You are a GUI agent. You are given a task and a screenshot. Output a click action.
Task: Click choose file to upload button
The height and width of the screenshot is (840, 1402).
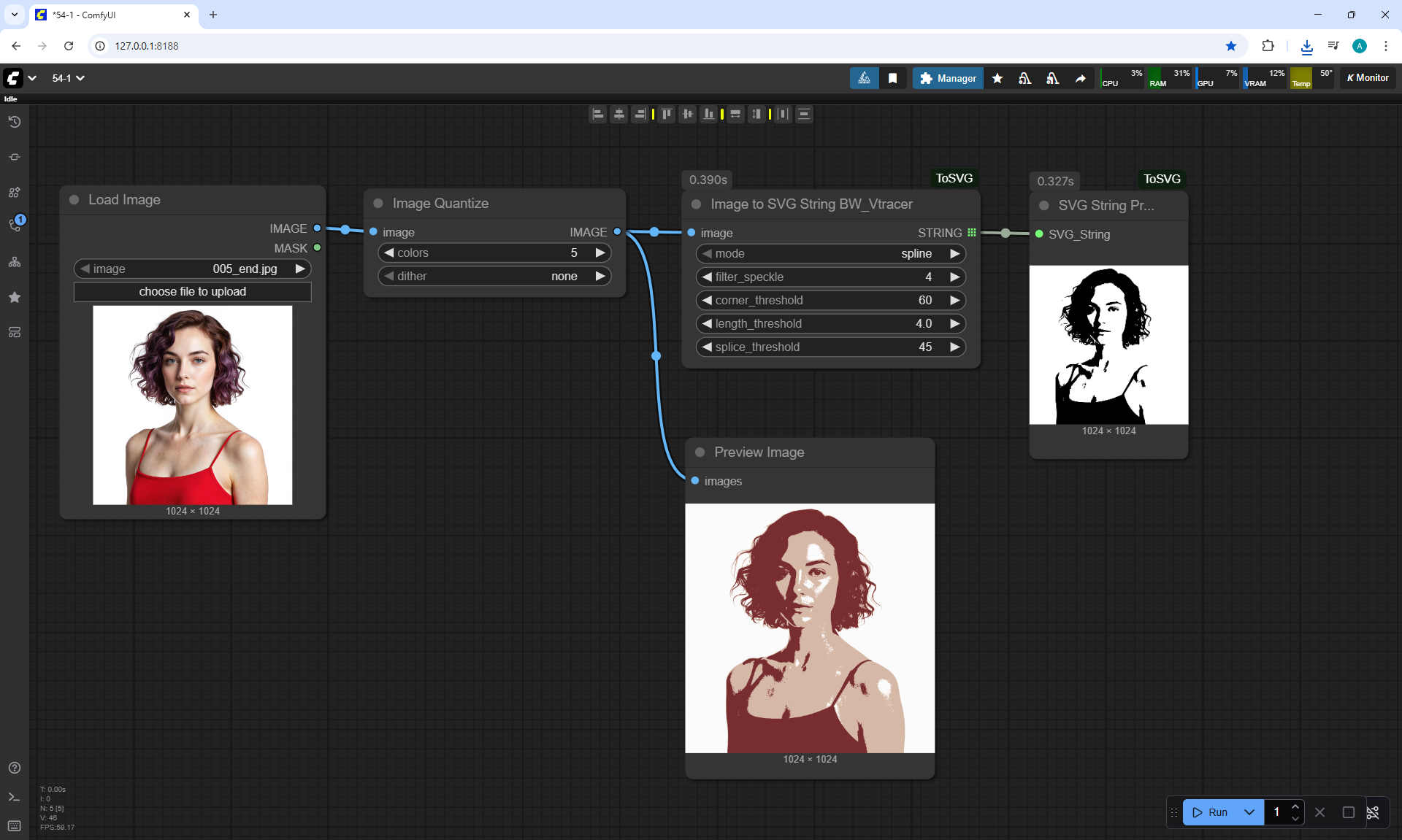pos(193,291)
